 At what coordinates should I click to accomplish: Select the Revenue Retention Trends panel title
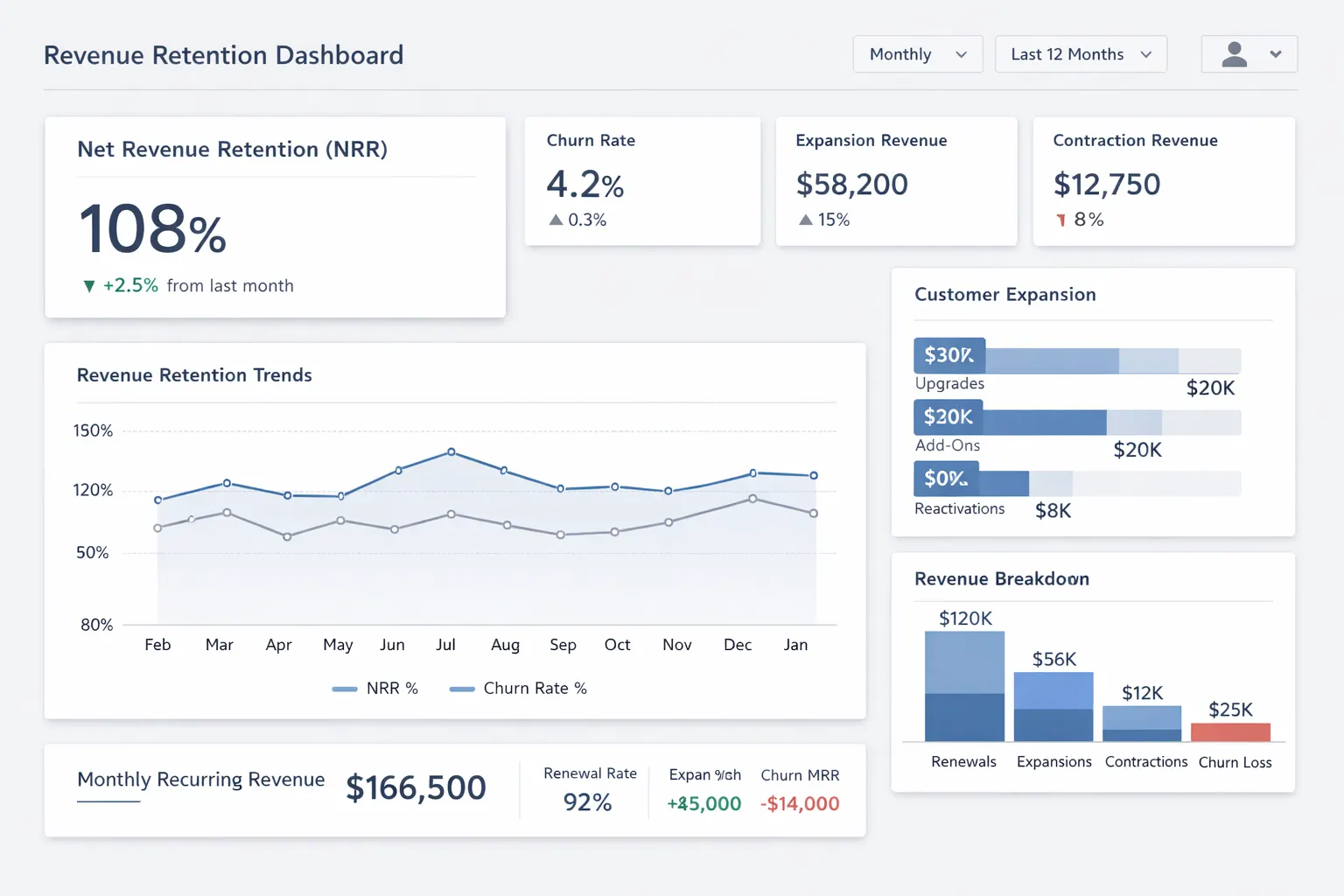(x=194, y=374)
